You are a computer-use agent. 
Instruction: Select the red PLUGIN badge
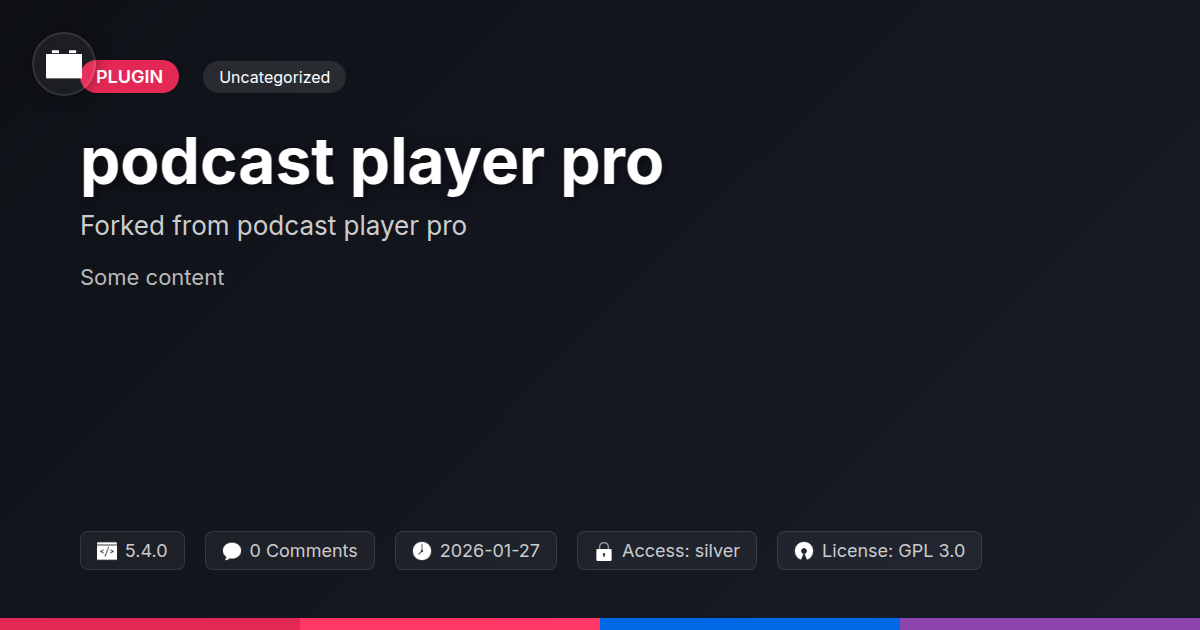[x=130, y=77]
